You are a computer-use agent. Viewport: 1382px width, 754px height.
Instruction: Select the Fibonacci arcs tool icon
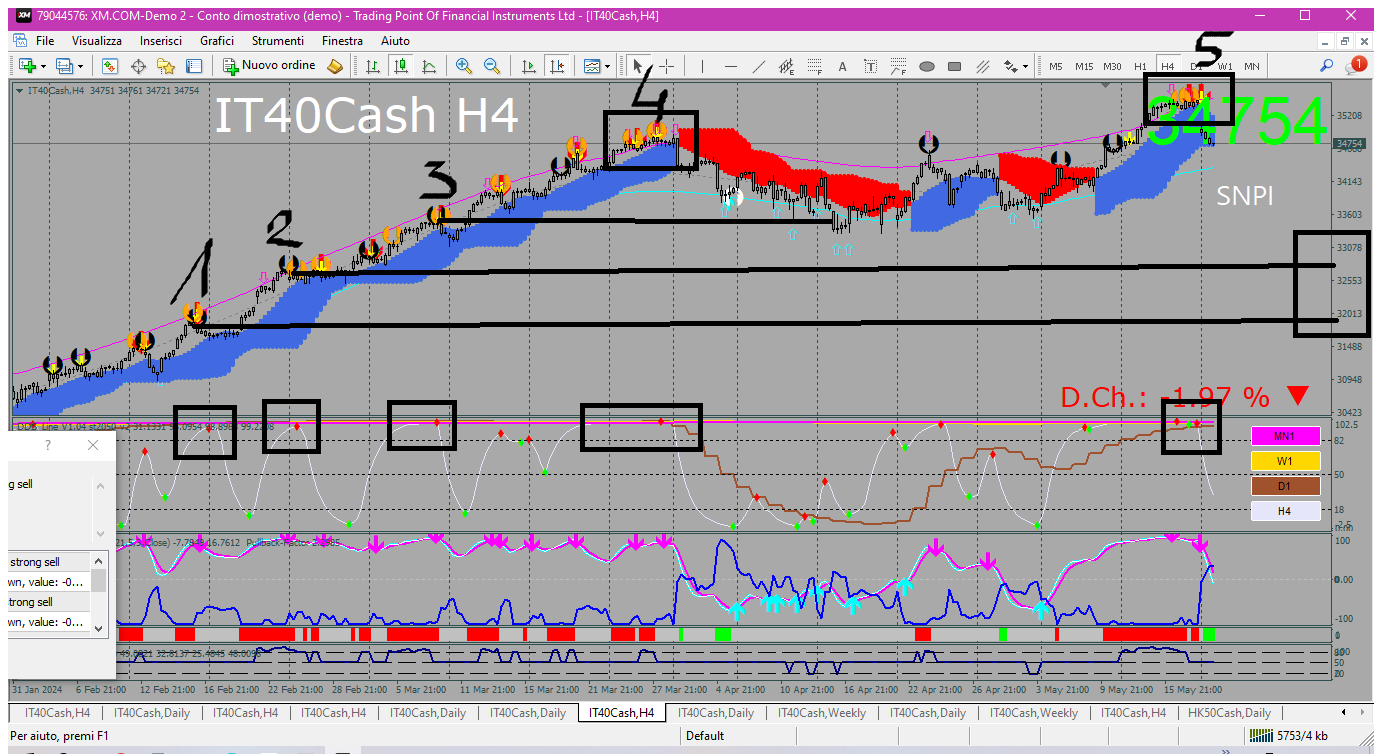898,66
